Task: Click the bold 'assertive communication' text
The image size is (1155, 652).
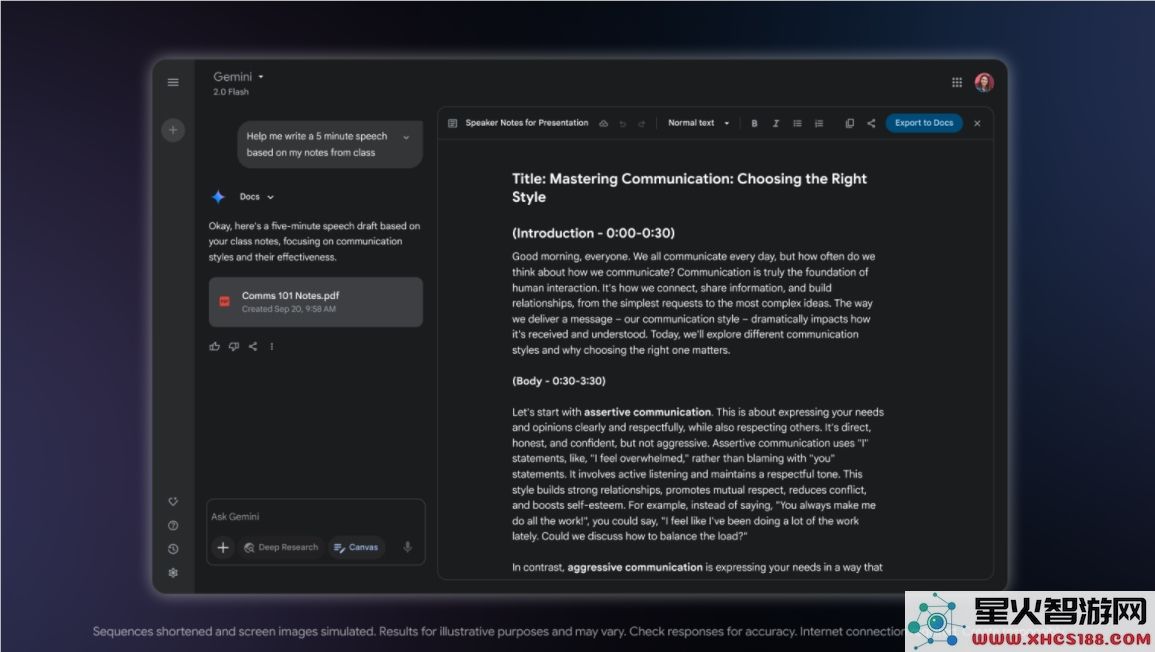Action: click(x=647, y=413)
